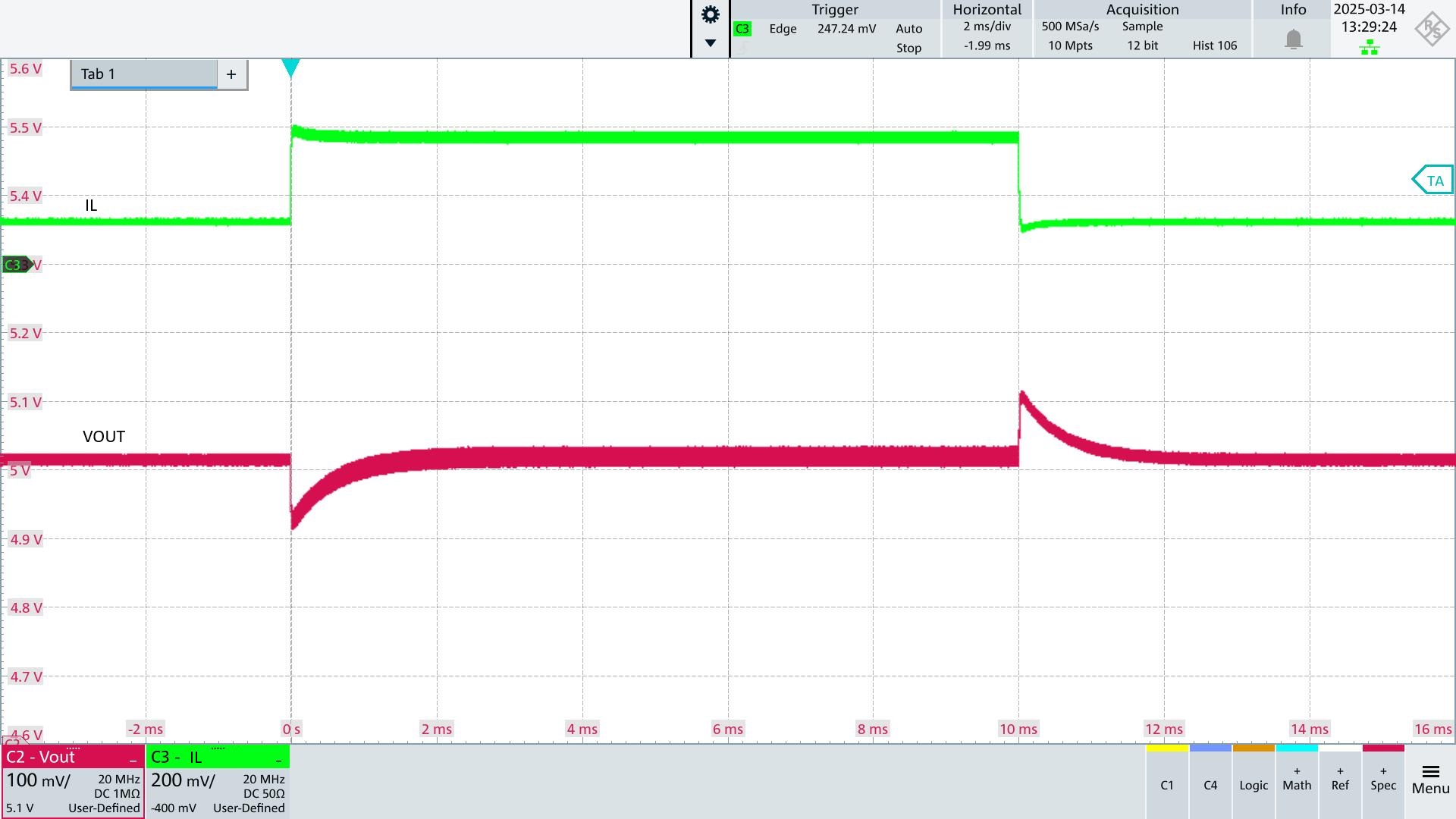
Task: Open the settings gear in the toolbar
Action: 710,15
